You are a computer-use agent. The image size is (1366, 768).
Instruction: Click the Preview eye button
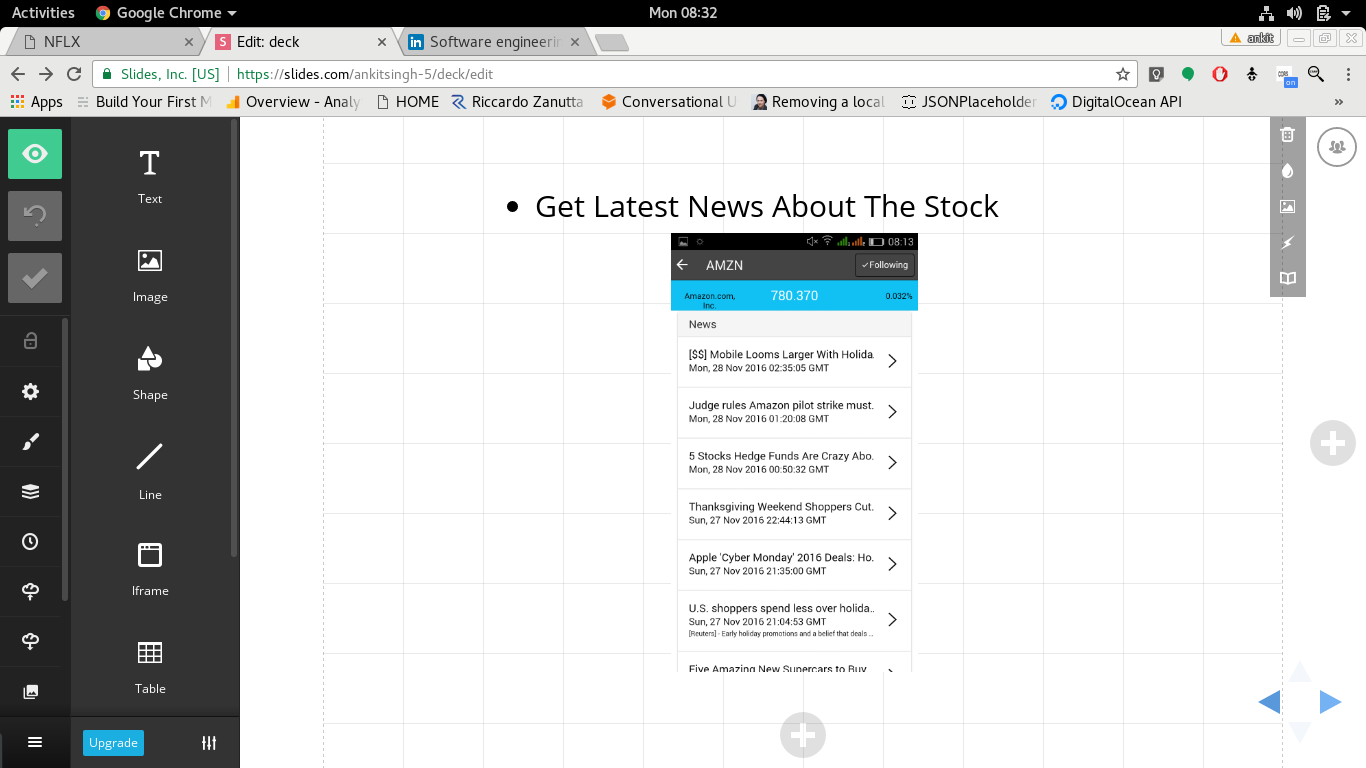point(35,154)
